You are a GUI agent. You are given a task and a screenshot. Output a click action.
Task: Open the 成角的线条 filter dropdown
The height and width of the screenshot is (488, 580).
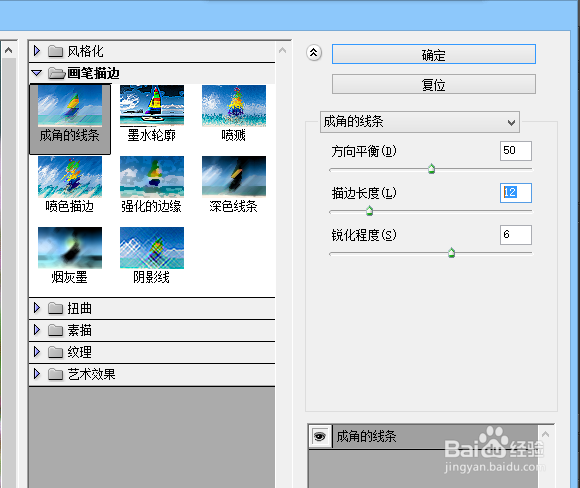coord(419,122)
